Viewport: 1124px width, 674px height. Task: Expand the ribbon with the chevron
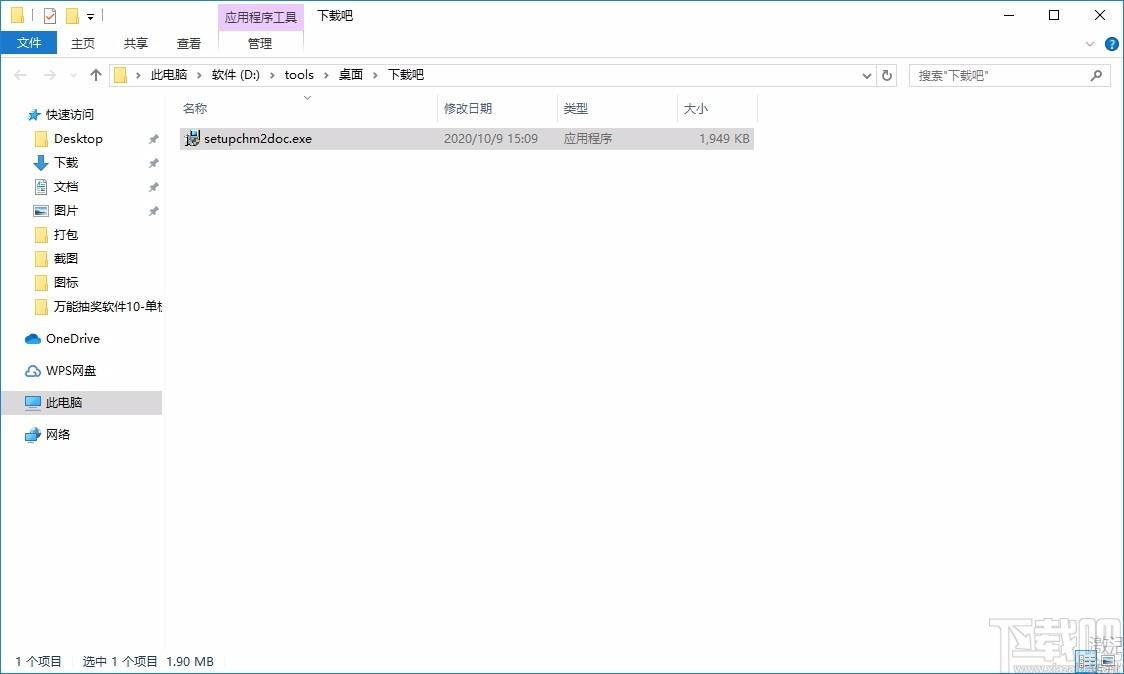[1090, 44]
